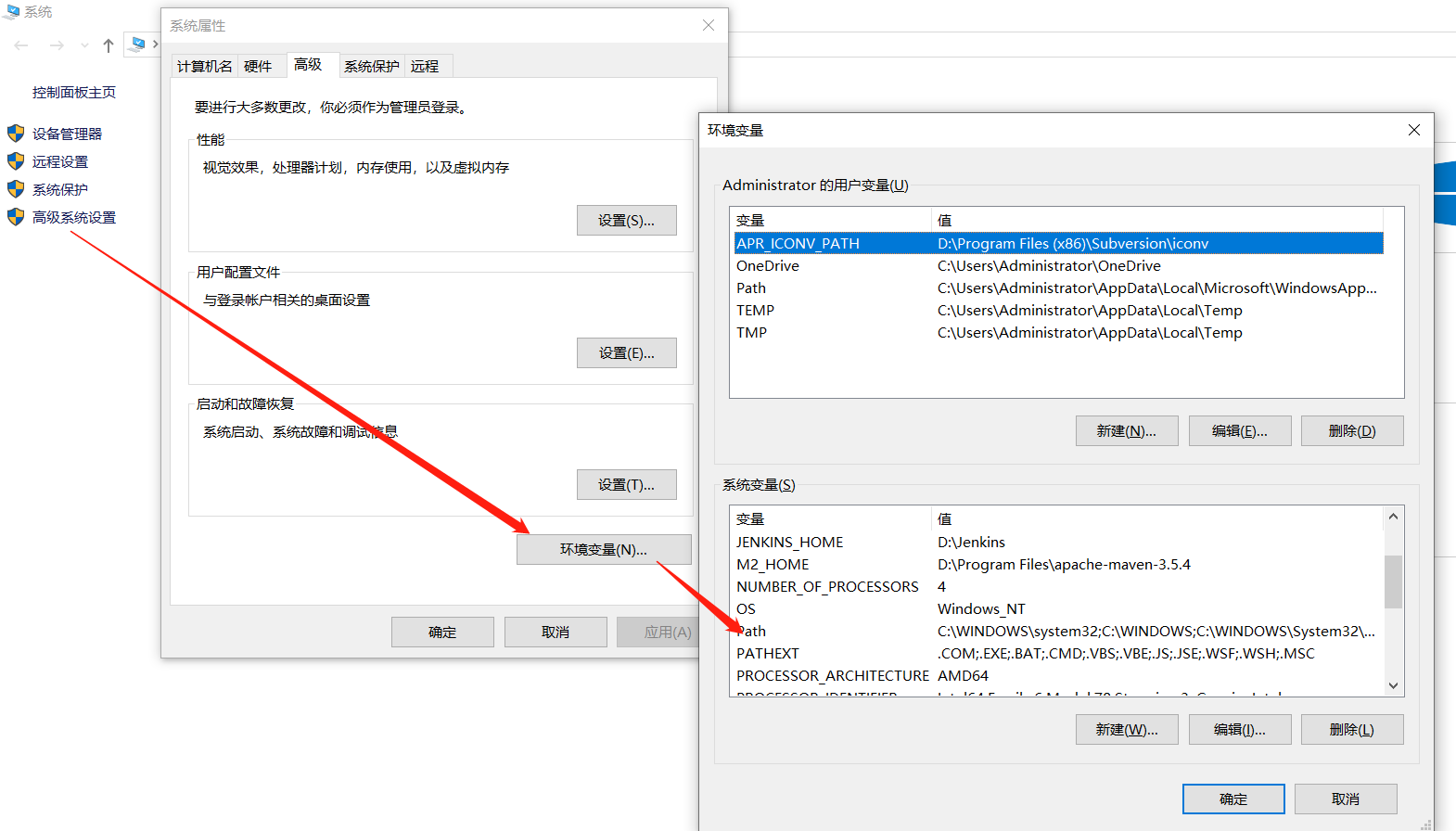1456x831 pixels.
Task: Open the 系统保护 sidebar link
Action: point(60,189)
